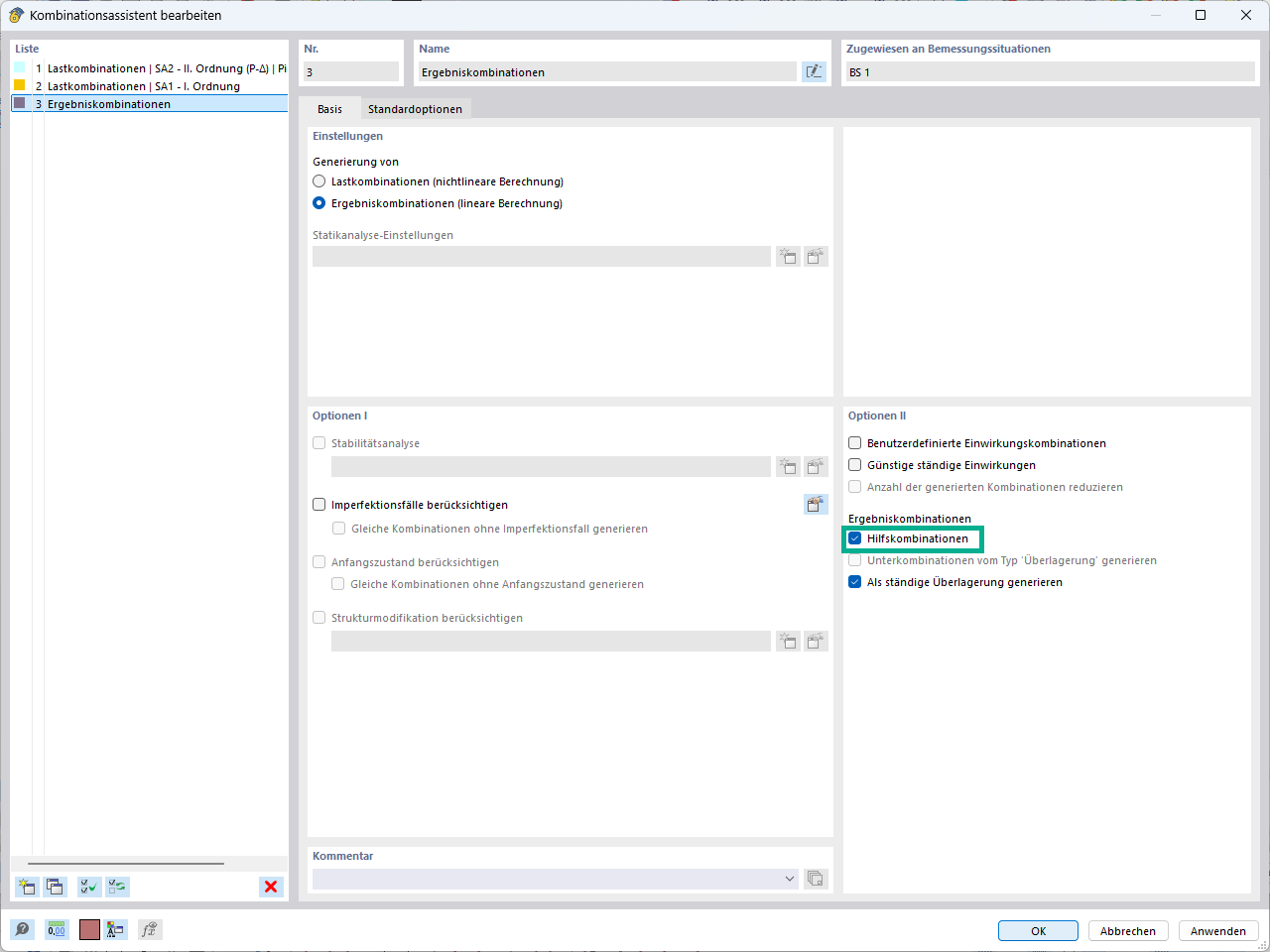Click the select all checkmarks icon
1270x952 pixels.
point(89,887)
